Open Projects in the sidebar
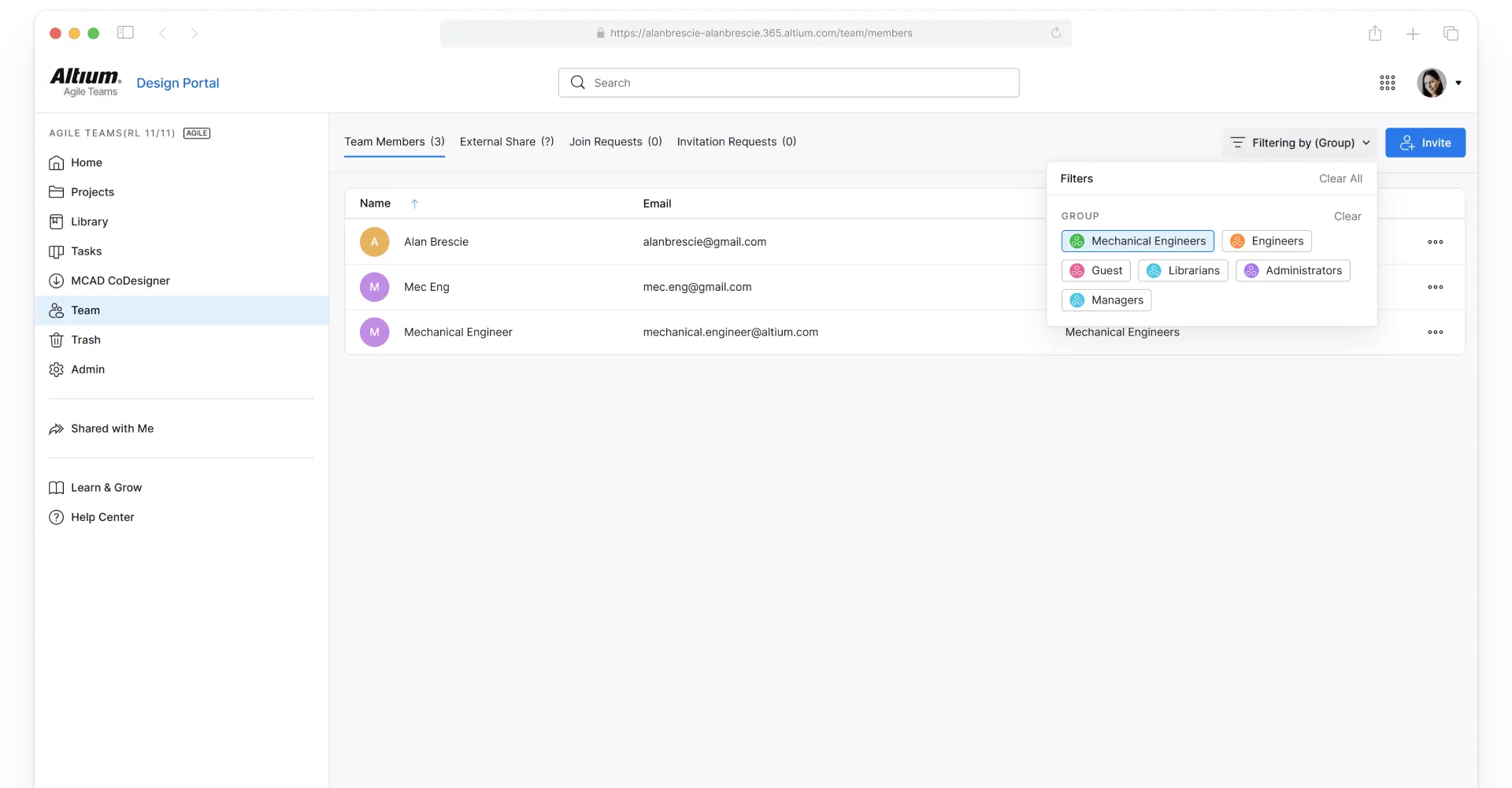Screen dimensions: 1512x788 181,192
